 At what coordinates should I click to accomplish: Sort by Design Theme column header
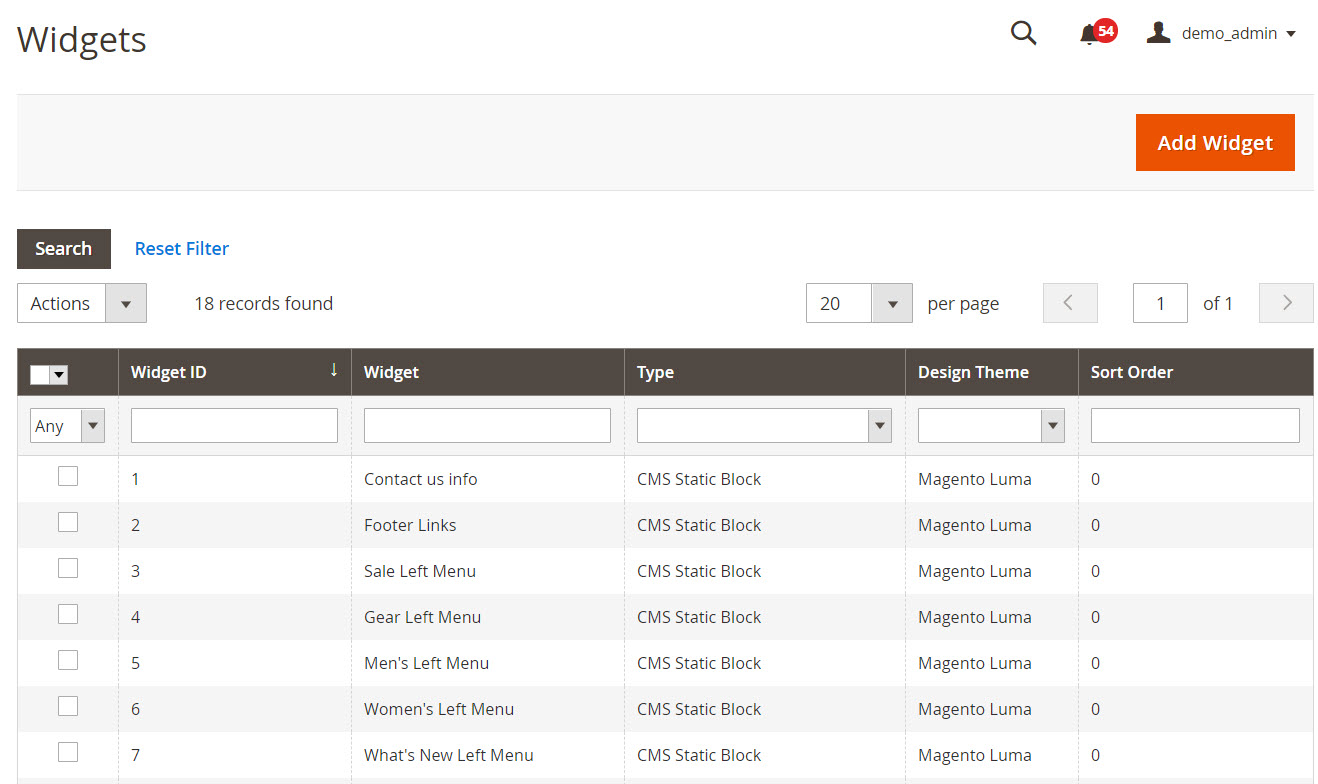[x=992, y=372]
